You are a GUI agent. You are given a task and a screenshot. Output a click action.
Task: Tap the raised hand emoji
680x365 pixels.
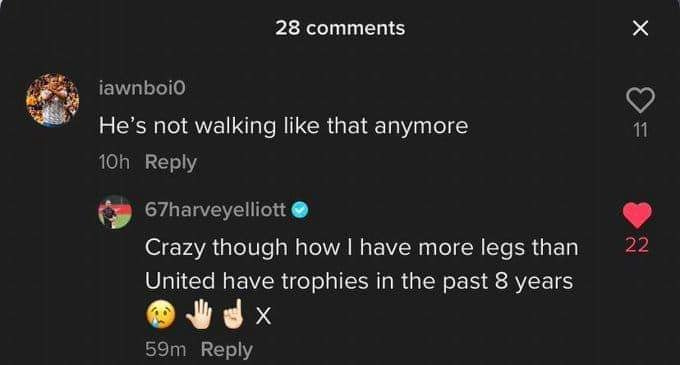click(x=199, y=315)
